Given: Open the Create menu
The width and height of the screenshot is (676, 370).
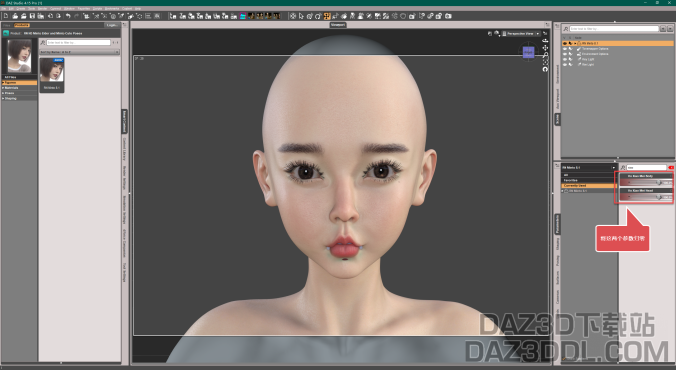Looking at the screenshot, I should [20, 9].
